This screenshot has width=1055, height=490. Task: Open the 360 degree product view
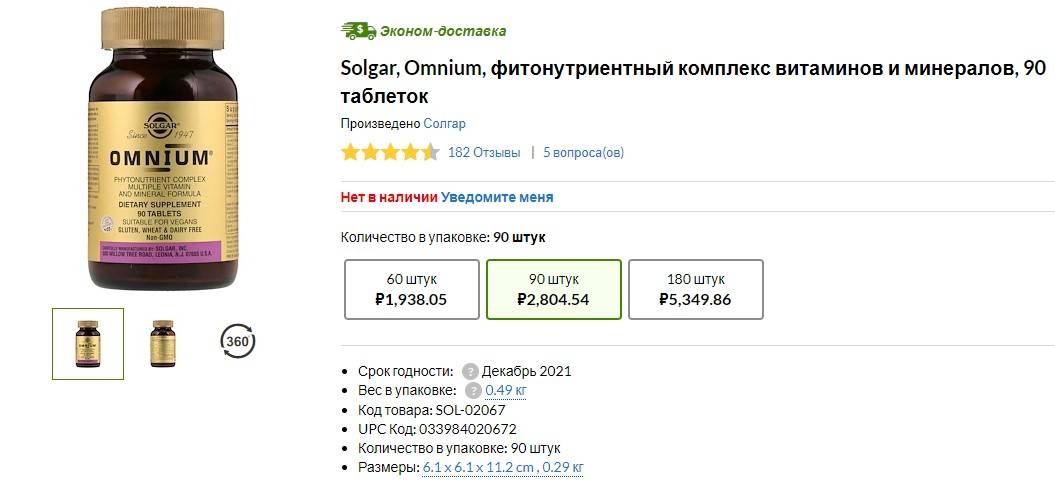(237, 342)
